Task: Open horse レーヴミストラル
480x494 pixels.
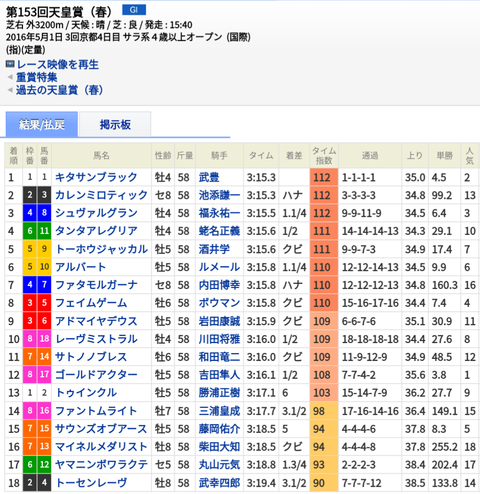Action: coord(96,339)
